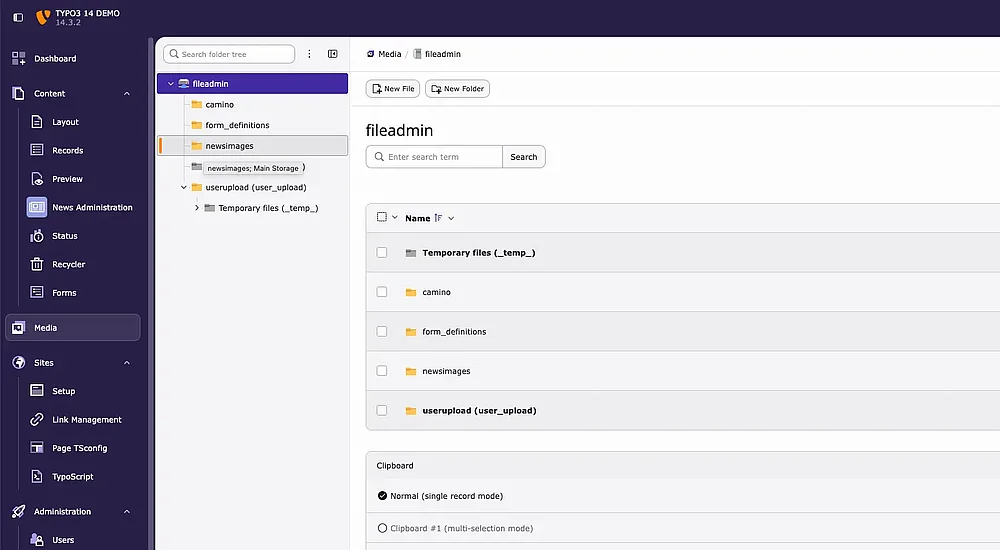This screenshot has height=550, width=1000.
Task: Click the Media module icon
Action: [x=18, y=327]
